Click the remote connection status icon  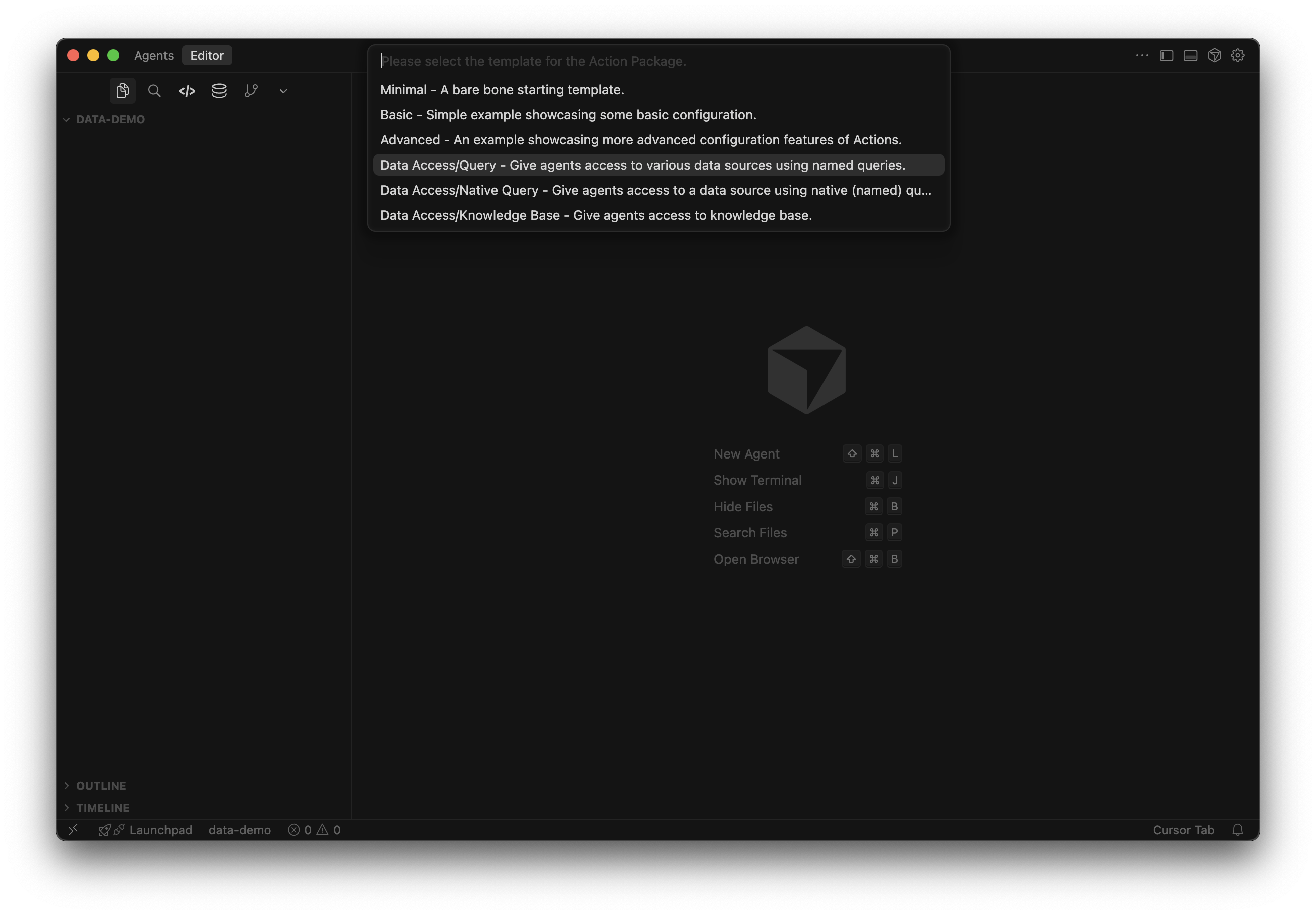coord(73,830)
